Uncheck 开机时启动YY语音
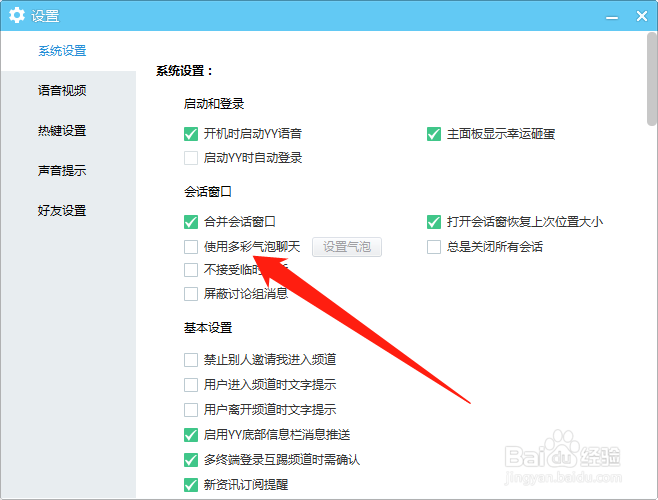Screen dimensions: 658x500 191,134
